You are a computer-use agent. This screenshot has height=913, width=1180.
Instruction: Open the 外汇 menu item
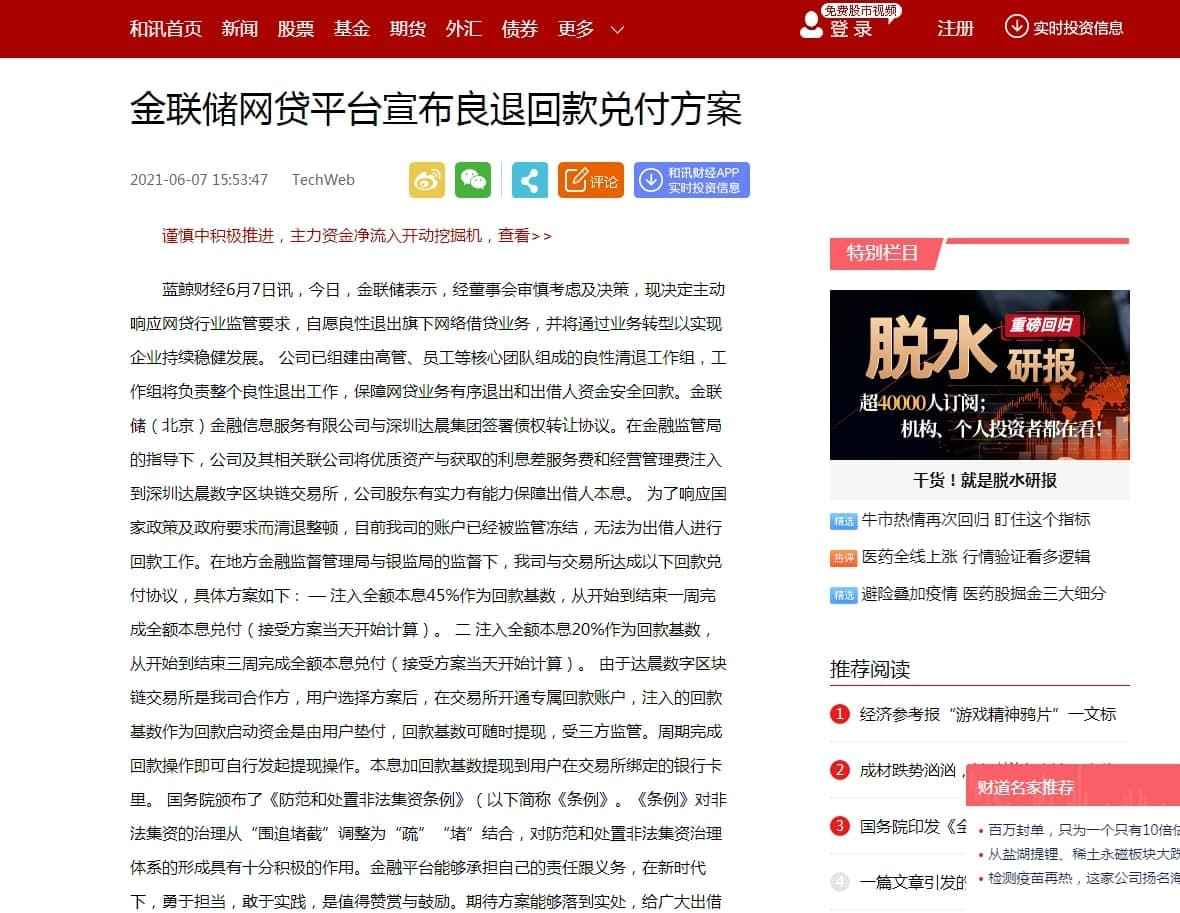coord(464,29)
